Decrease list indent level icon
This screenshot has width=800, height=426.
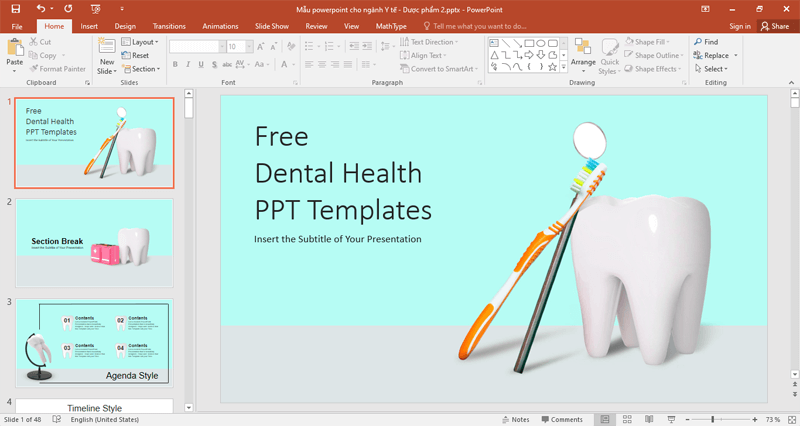[354, 46]
